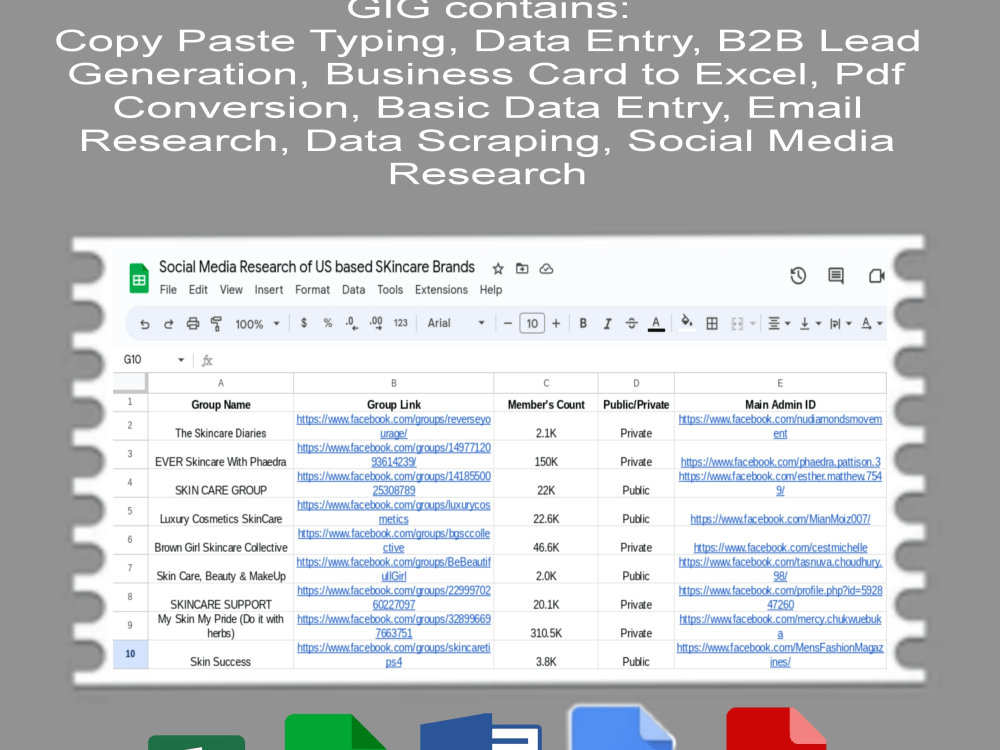Click the '310.5K' member count cell
This screenshot has height=750, width=1000.
coord(546,626)
